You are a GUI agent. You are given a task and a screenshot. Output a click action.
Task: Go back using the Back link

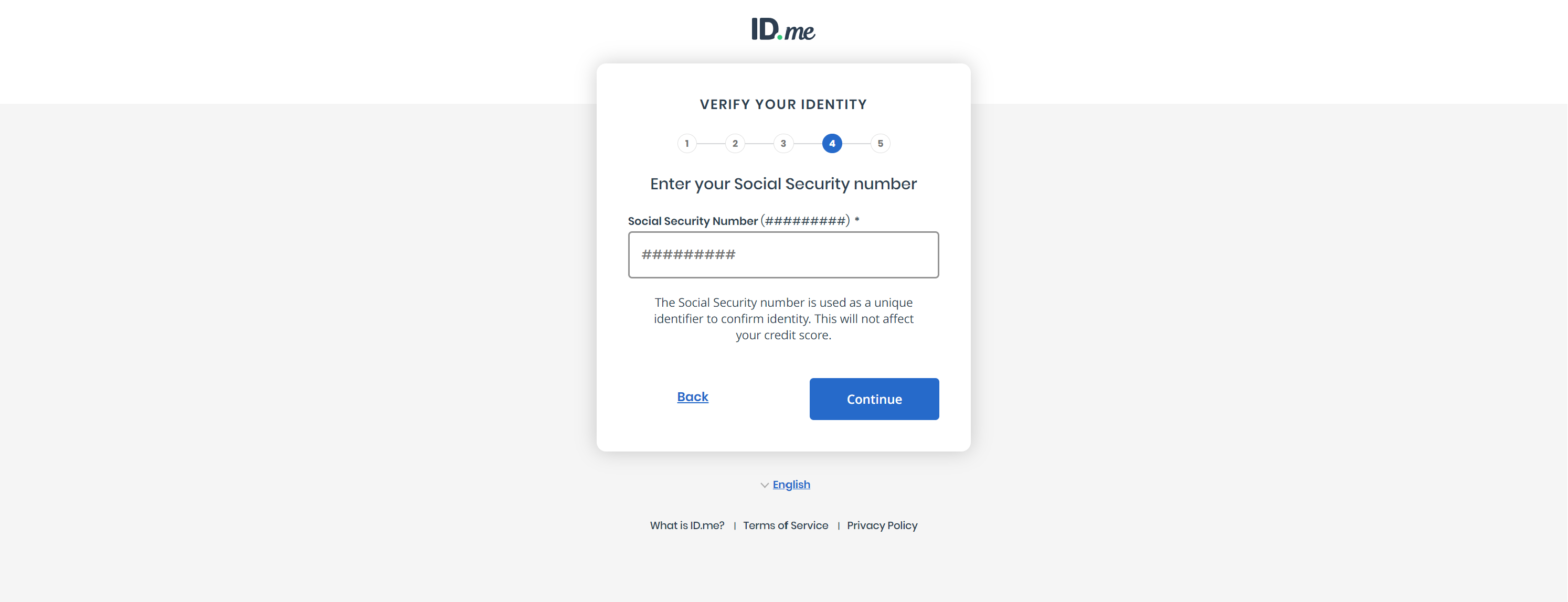(693, 396)
